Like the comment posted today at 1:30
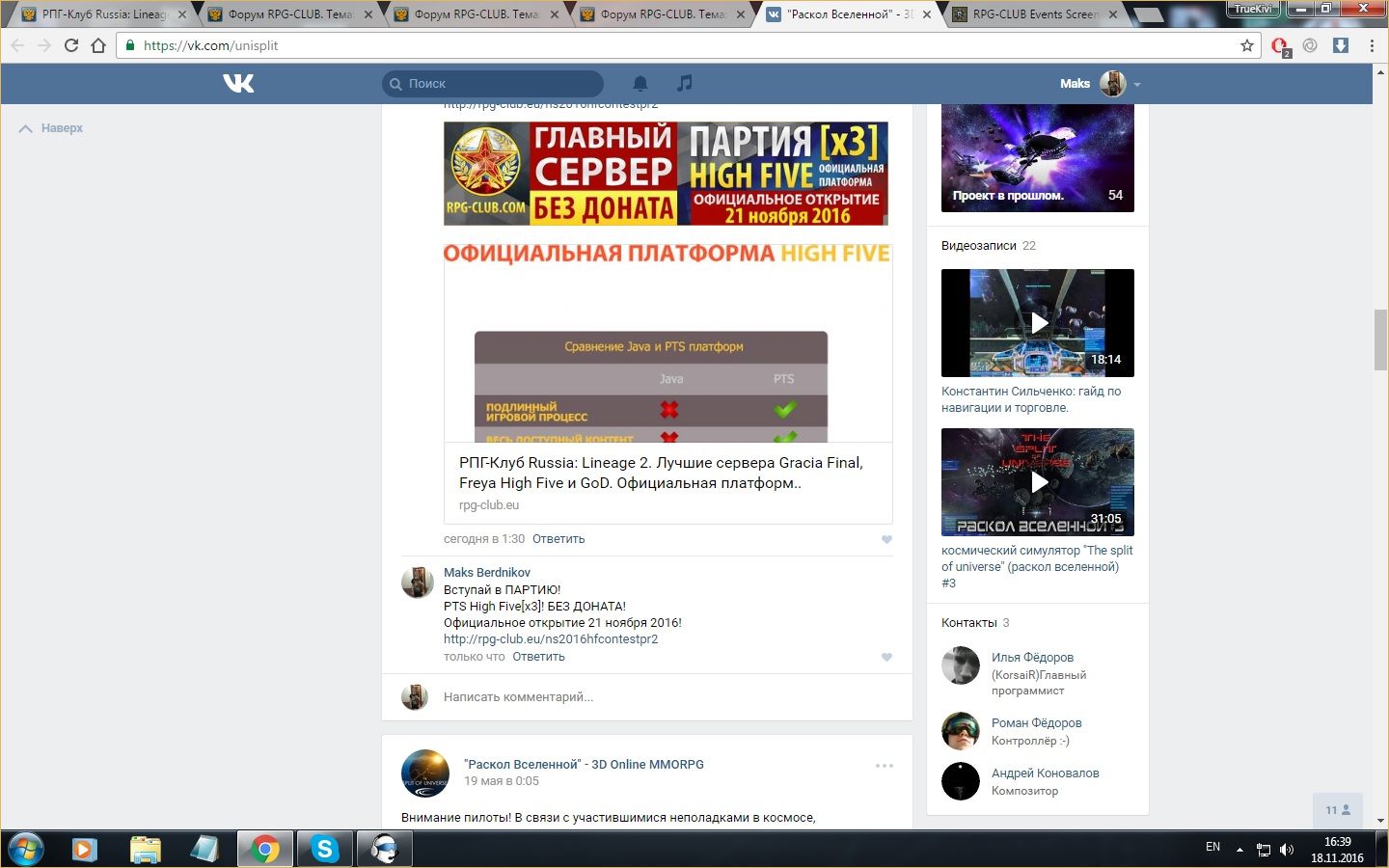 point(886,540)
